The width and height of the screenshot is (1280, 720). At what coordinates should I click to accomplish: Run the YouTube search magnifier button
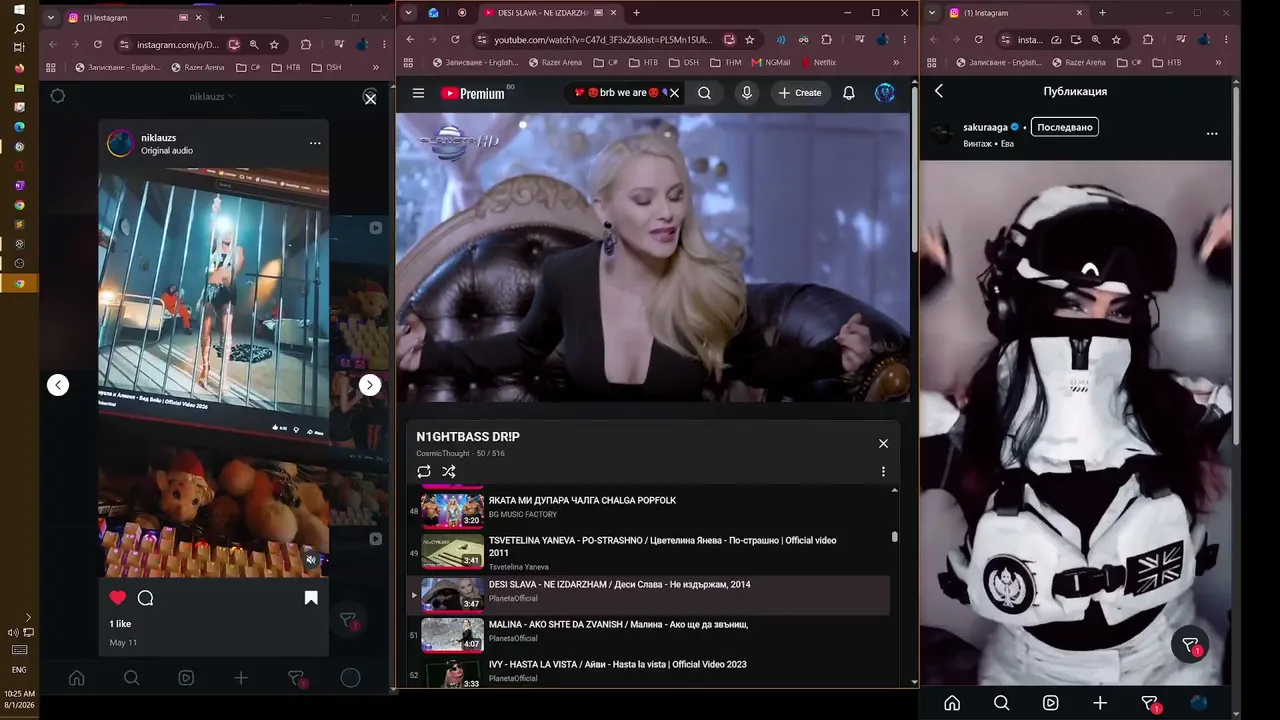click(705, 93)
